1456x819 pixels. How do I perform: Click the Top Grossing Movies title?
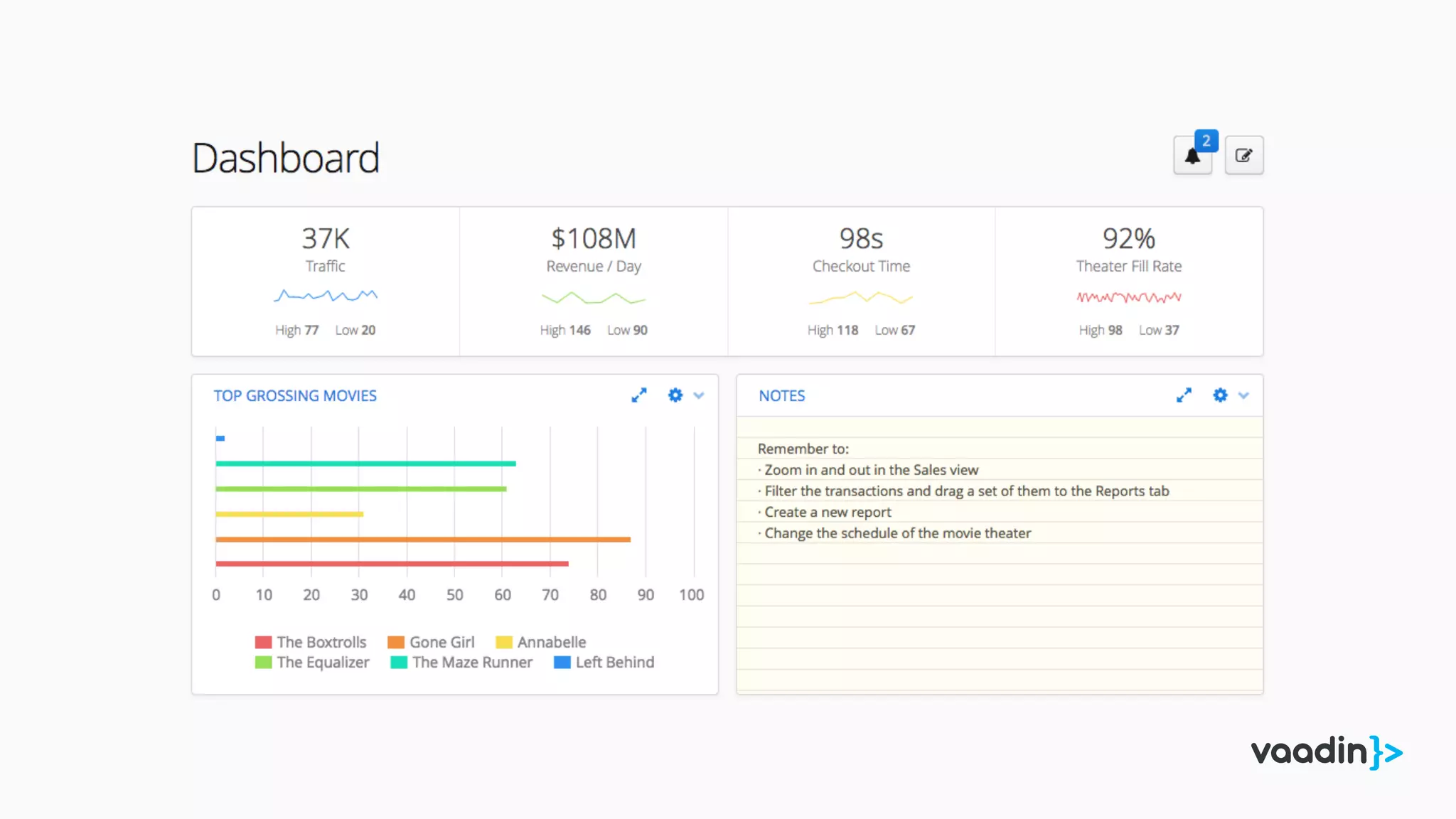[295, 396]
